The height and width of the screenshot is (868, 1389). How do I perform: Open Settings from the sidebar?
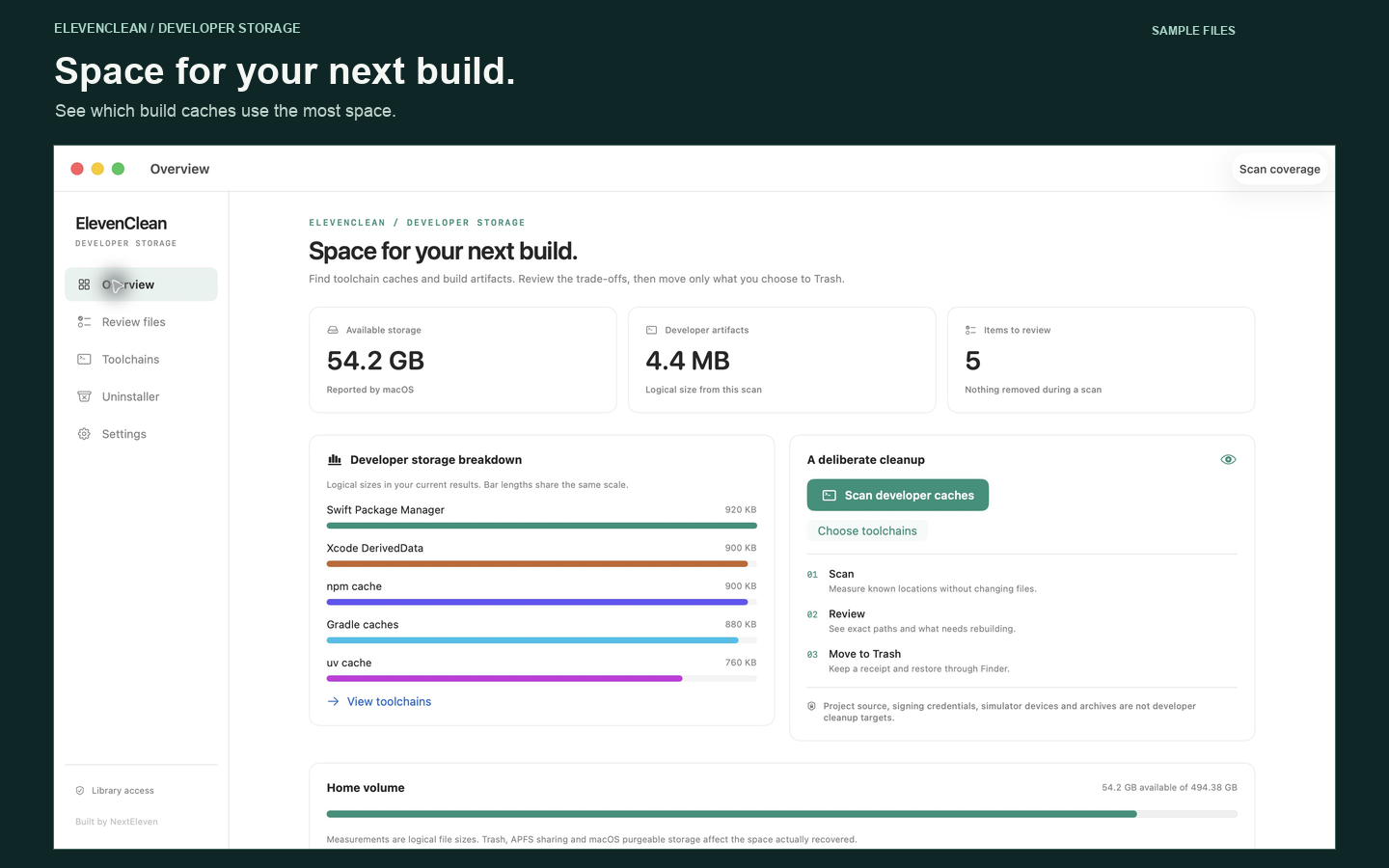pyautogui.click(x=141, y=434)
